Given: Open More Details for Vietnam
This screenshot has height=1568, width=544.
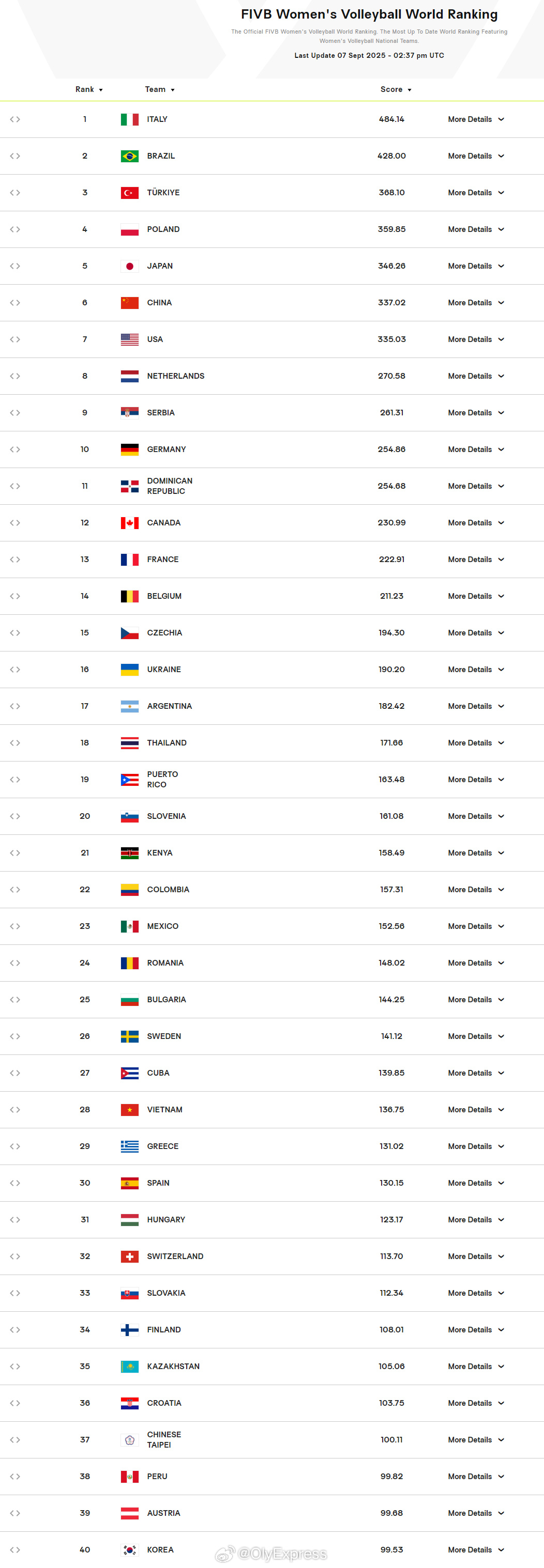Looking at the screenshot, I should coord(476,1110).
